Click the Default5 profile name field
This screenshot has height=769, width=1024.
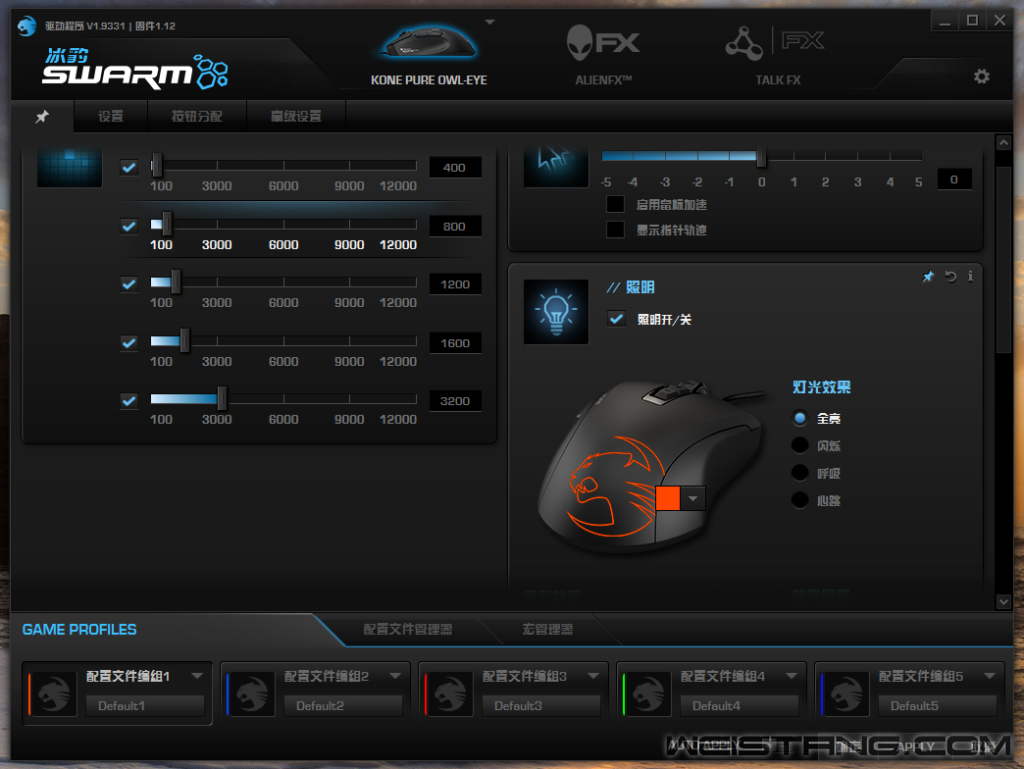[937, 706]
